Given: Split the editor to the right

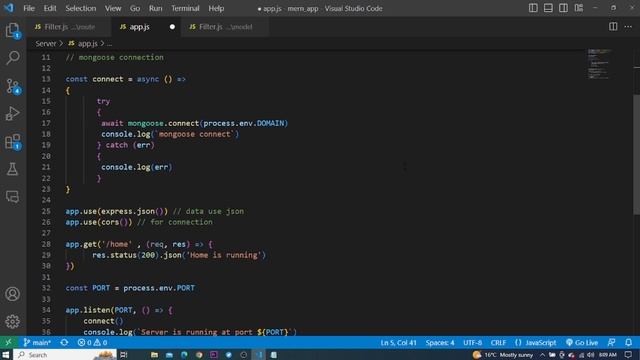Looking at the screenshot, I should click(x=613, y=27).
